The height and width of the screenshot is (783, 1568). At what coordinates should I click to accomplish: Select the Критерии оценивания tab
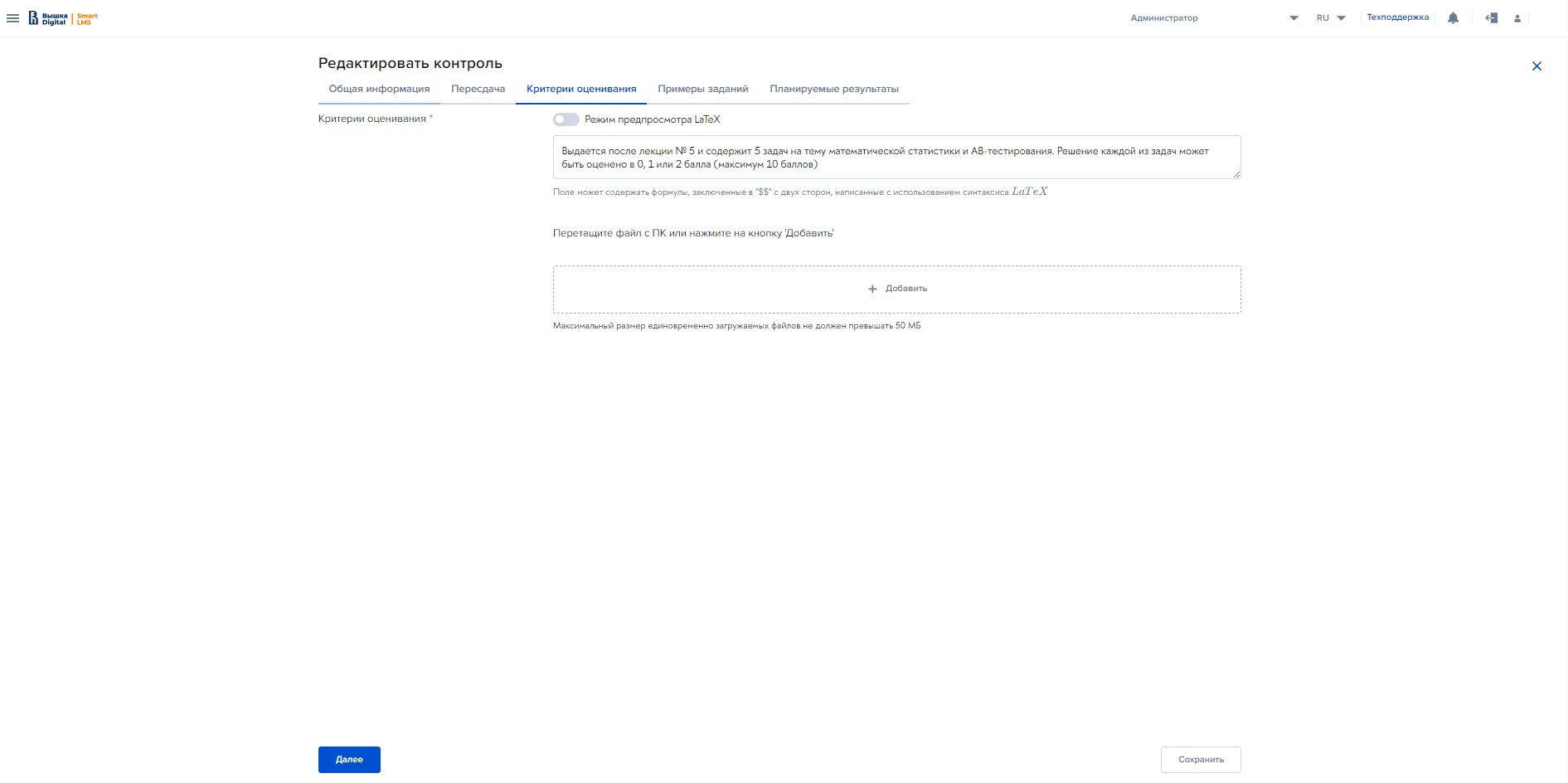(x=581, y=89)
